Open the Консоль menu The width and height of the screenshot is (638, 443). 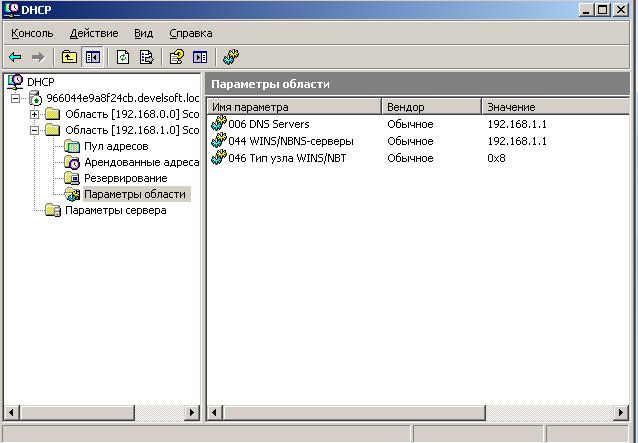pos(32,33)
